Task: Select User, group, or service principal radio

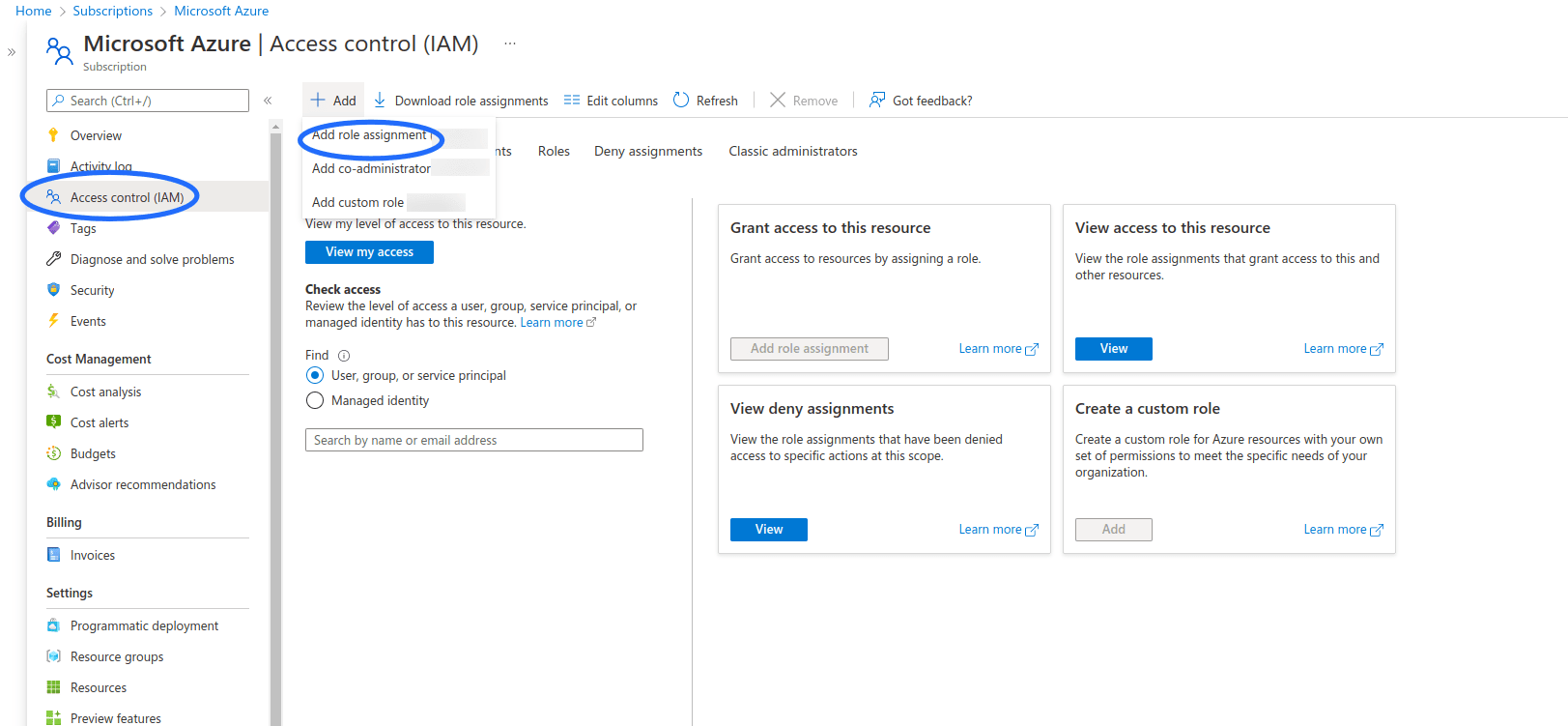Action: [315, 375]
